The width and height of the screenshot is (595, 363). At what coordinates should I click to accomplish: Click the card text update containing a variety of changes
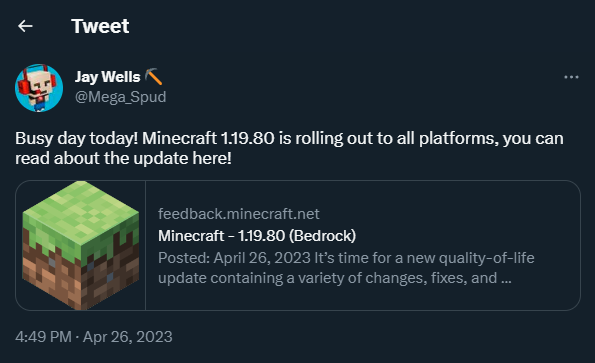293,278
